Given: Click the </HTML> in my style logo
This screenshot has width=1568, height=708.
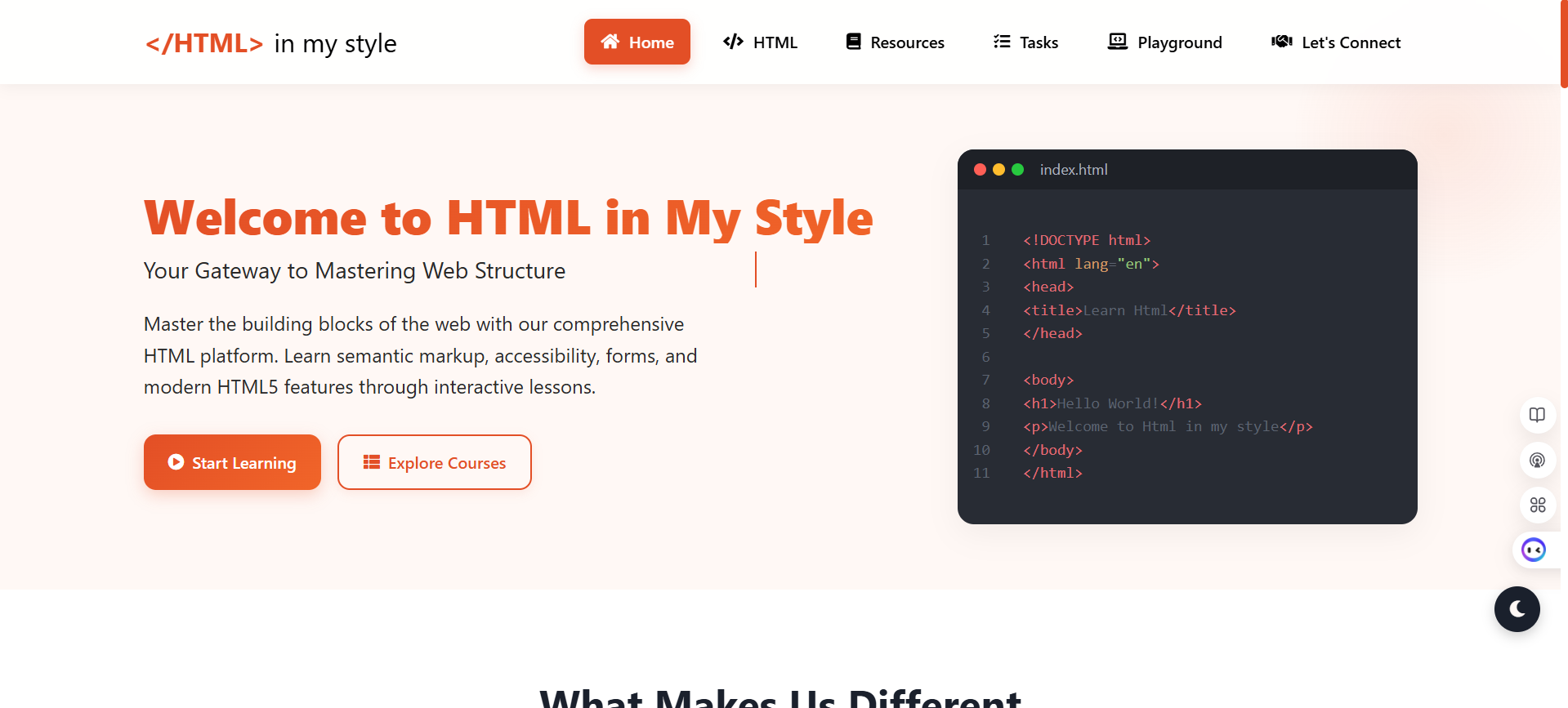Looking at the screenshot, I should click(x=270, y=43).
